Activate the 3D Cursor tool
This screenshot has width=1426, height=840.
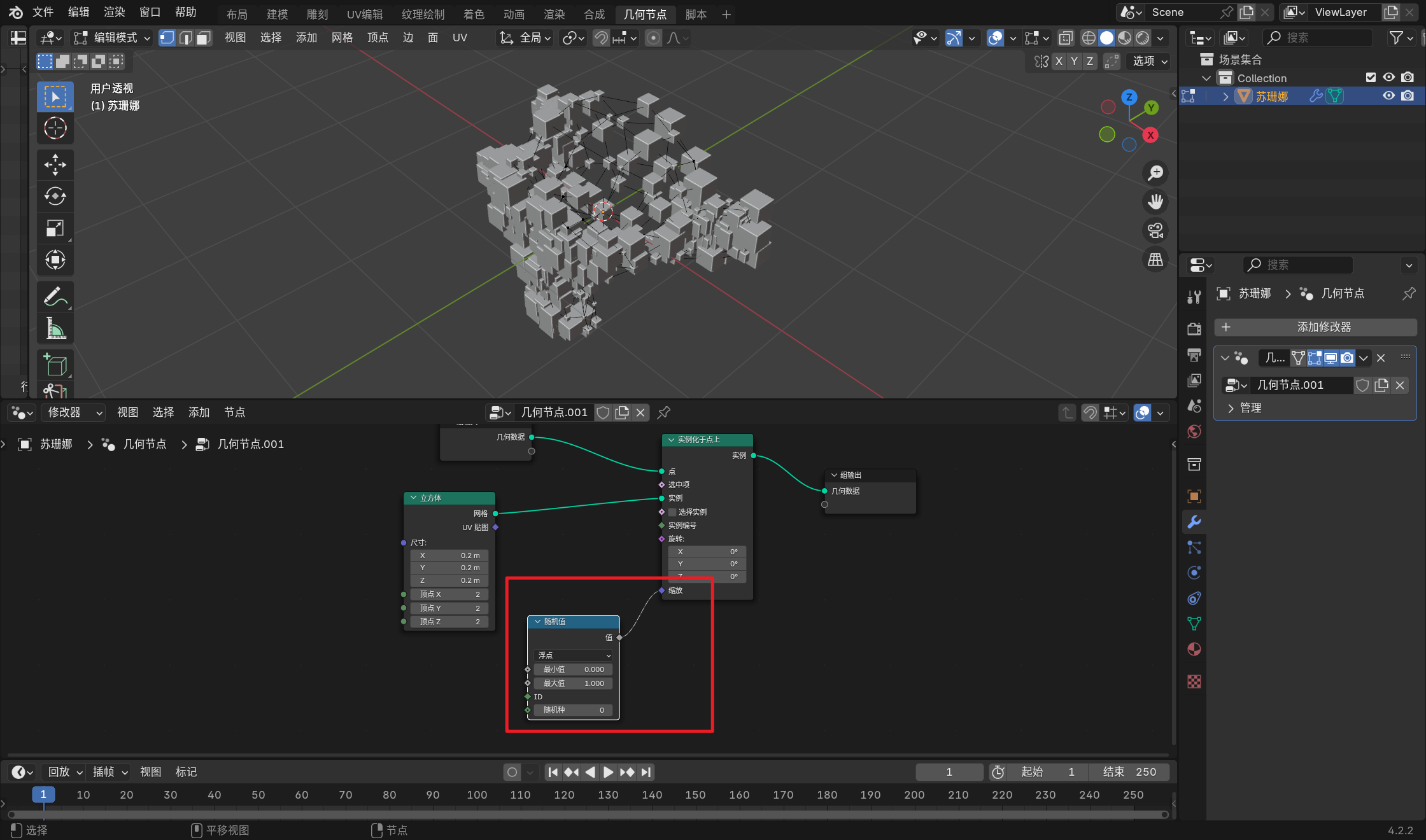[x=55, y=128]
